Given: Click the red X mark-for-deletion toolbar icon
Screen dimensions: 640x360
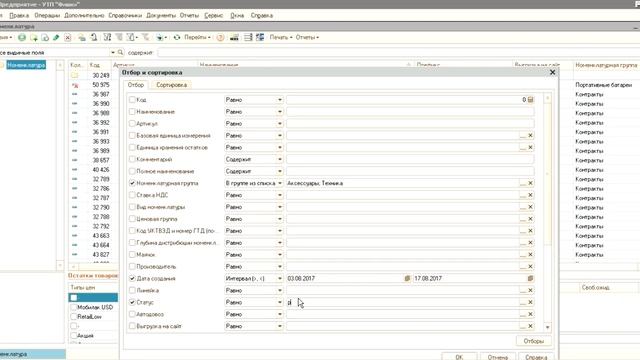Looking at the screenshot, I should 68,38.
